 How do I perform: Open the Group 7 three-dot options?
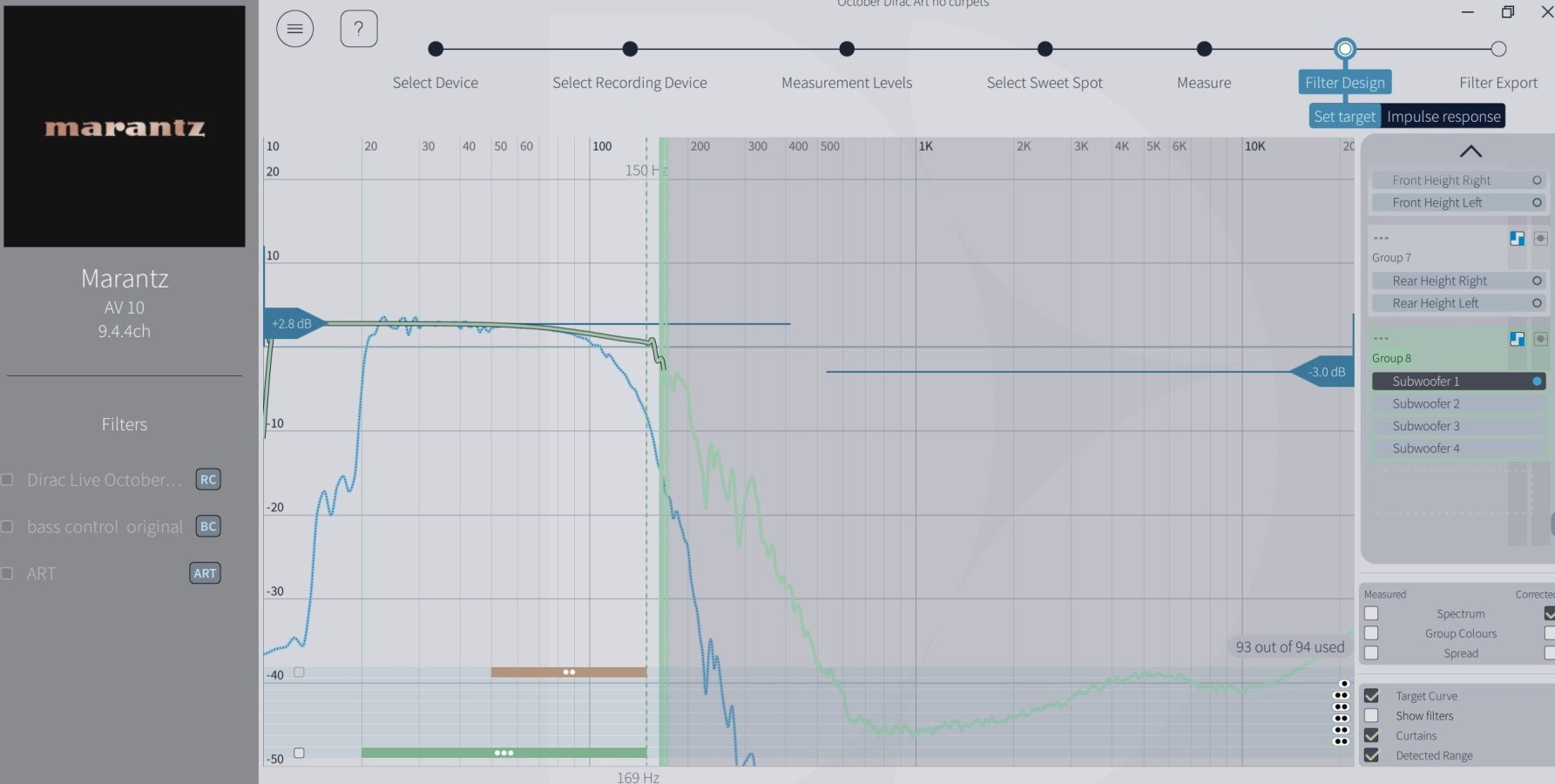pos(1381,238)
